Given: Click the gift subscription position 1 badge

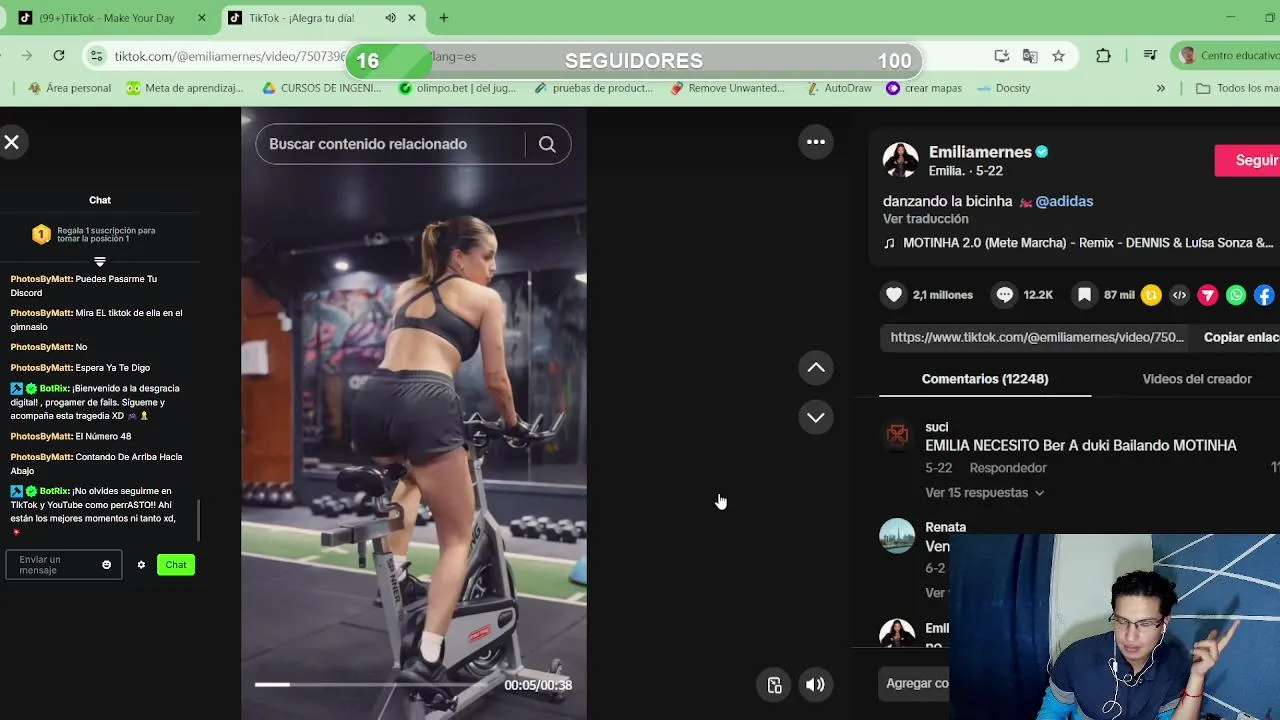Looking at the screenshot, I should (41, 234).
